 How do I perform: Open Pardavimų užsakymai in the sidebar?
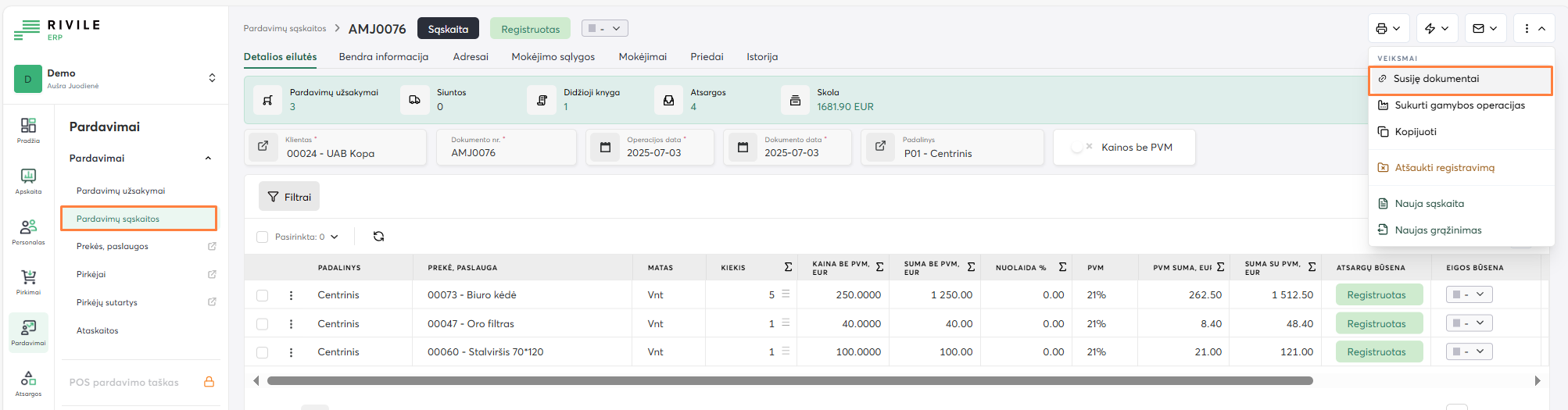click(120, 191)
